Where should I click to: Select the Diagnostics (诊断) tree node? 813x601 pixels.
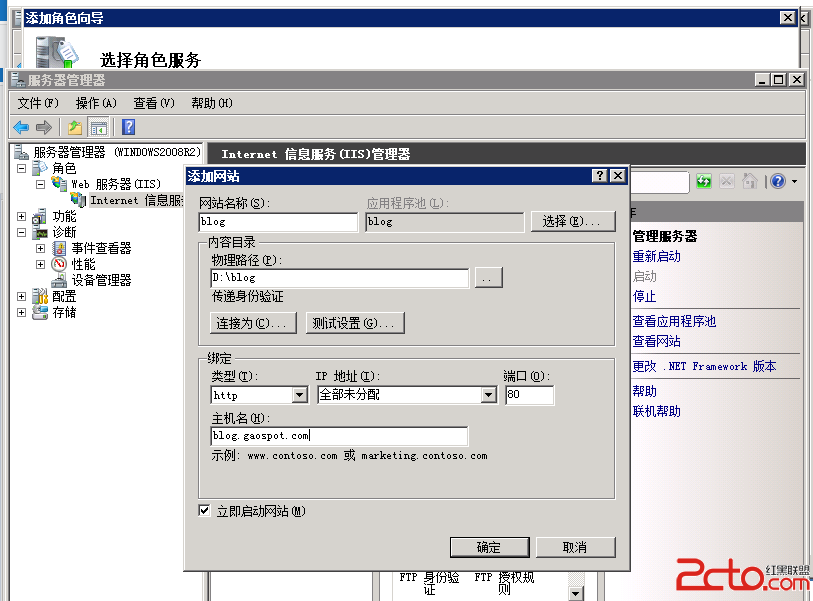[64, 232]
